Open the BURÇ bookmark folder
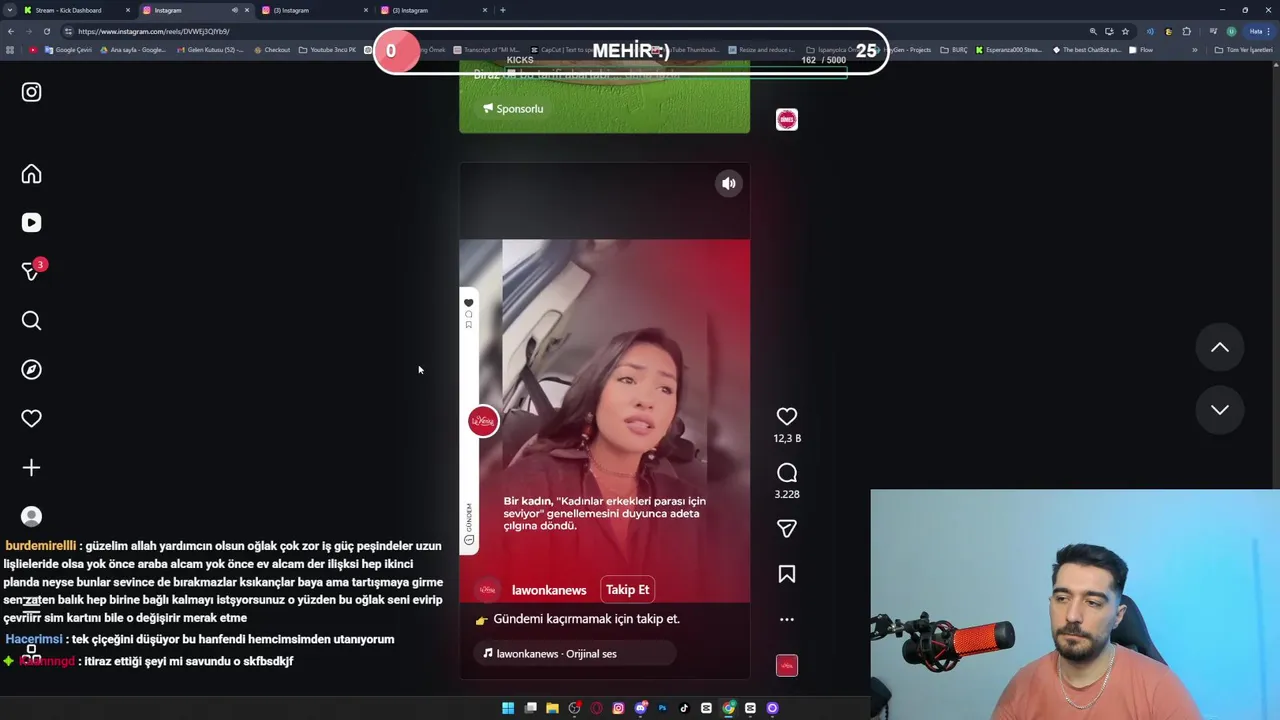1280x720 pixels. coord(954,50)
